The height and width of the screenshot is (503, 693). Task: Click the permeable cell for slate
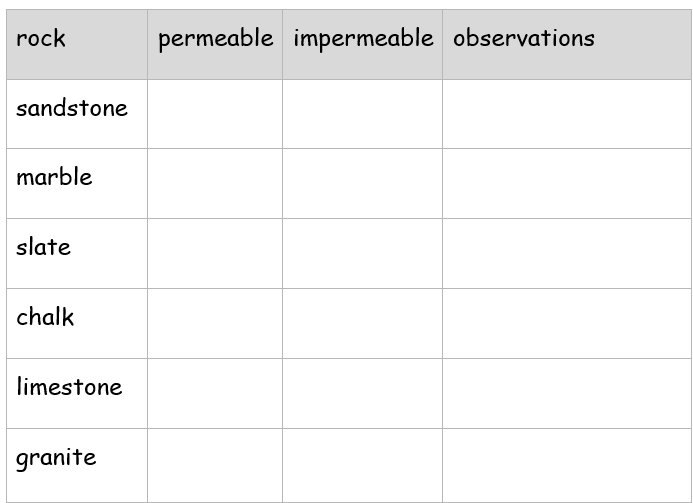[215, 253]
